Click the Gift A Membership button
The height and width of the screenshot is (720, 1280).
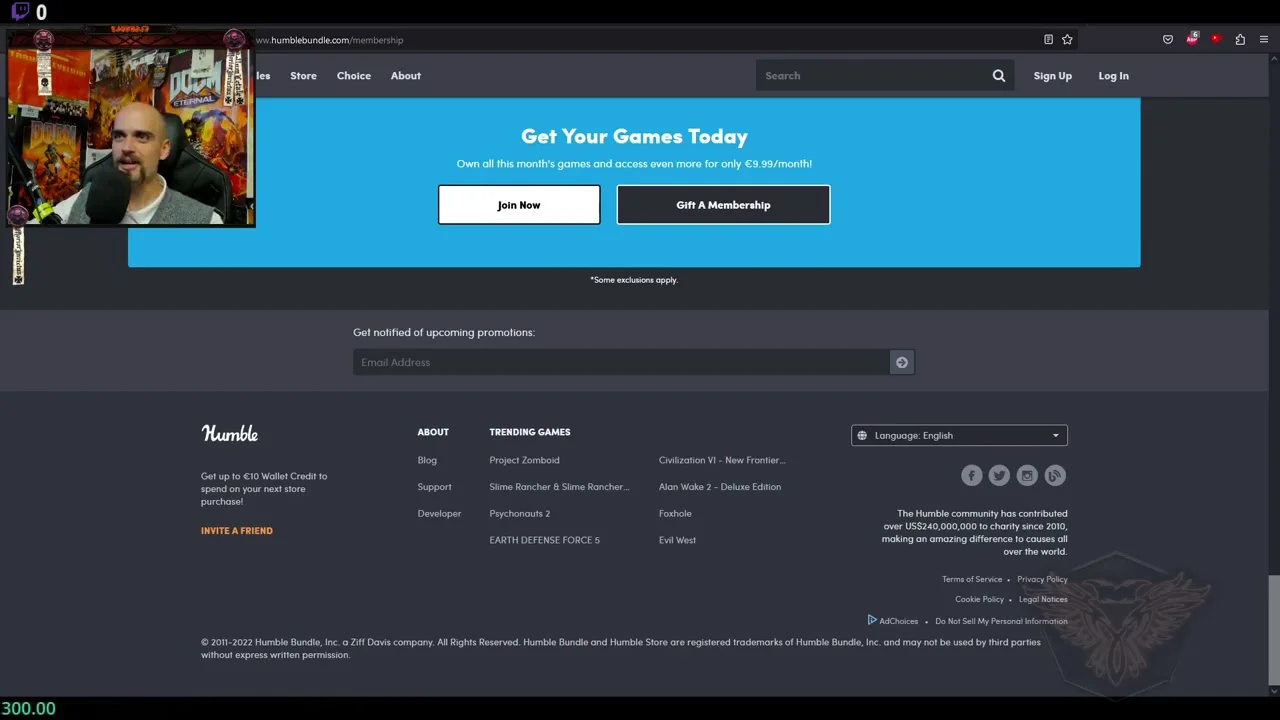coord(723,205)
